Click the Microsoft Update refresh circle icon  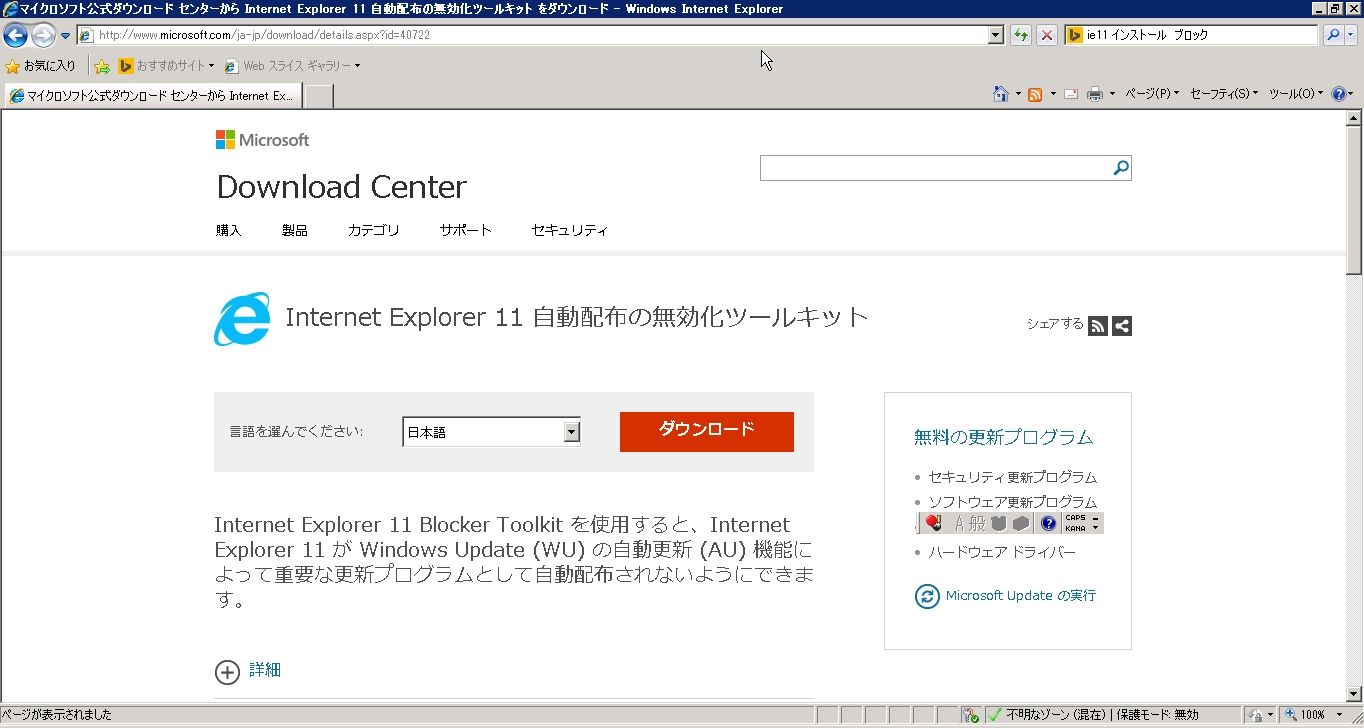point(928,596)
